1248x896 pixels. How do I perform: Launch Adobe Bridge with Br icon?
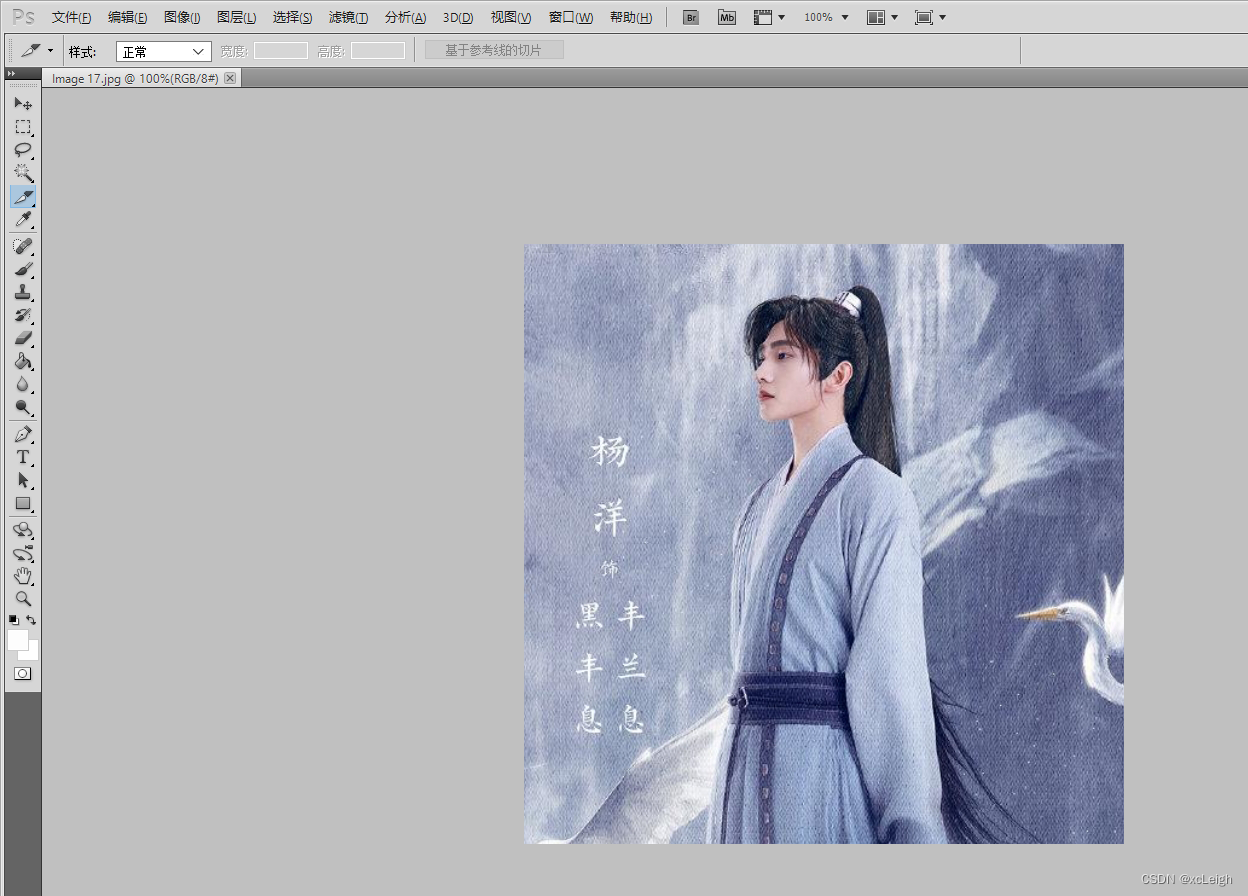[x=690, y=17]
